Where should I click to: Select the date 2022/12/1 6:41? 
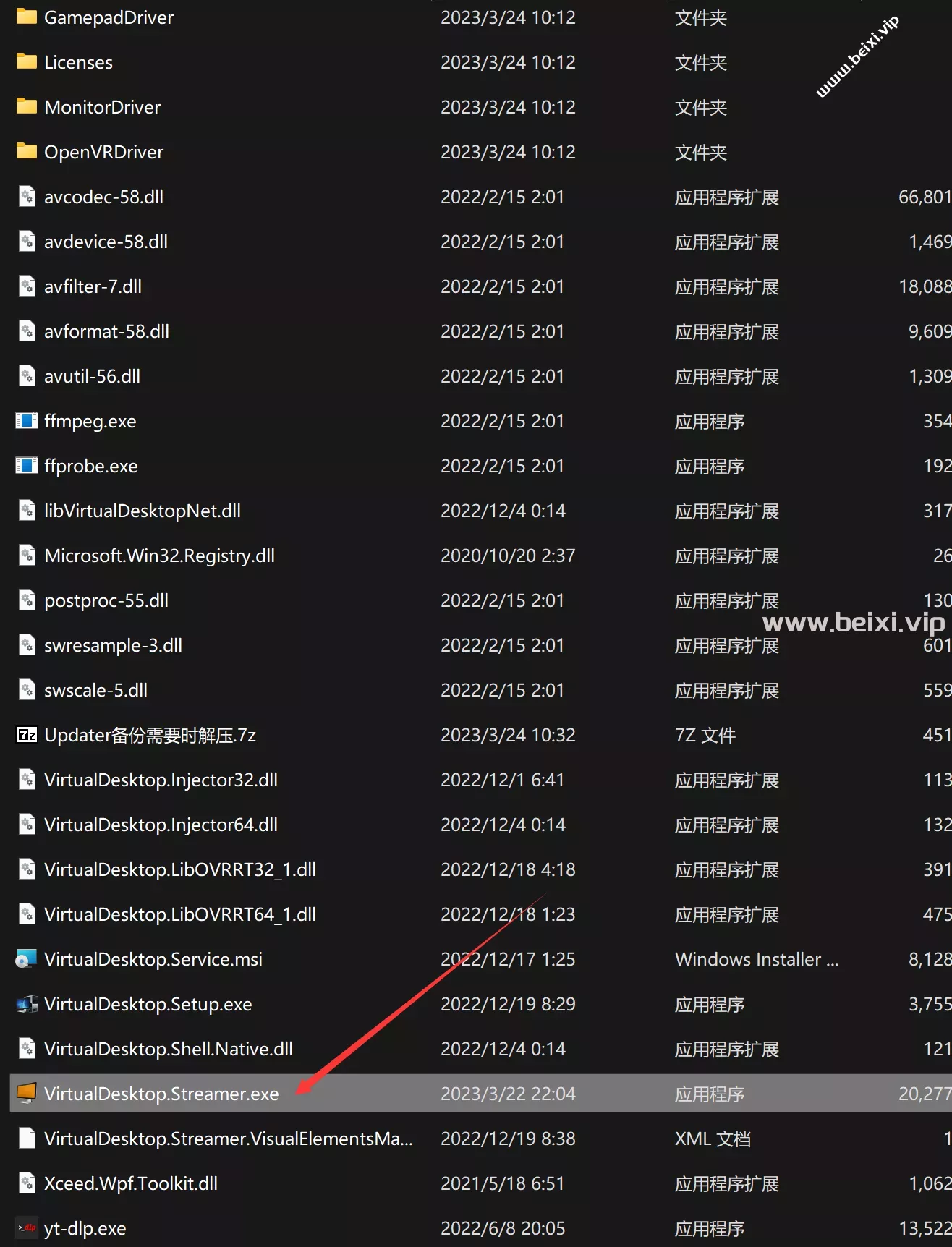click(503, 780)
